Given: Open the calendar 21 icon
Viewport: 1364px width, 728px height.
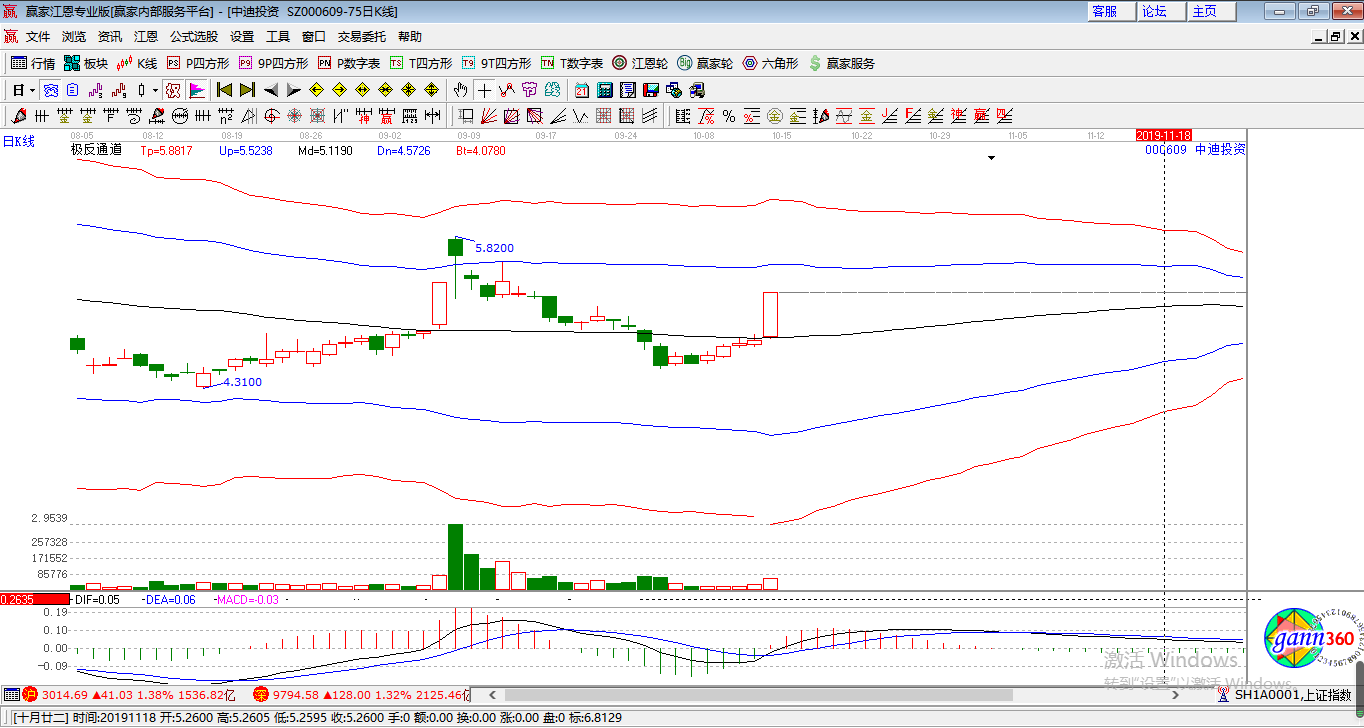Looking at the screenshot, I should click(x=582, y=90).
